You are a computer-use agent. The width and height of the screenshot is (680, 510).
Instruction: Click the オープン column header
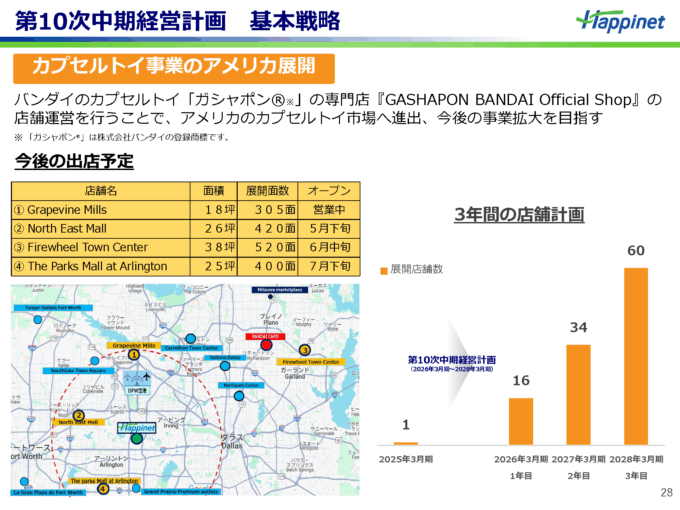[329, 191]
